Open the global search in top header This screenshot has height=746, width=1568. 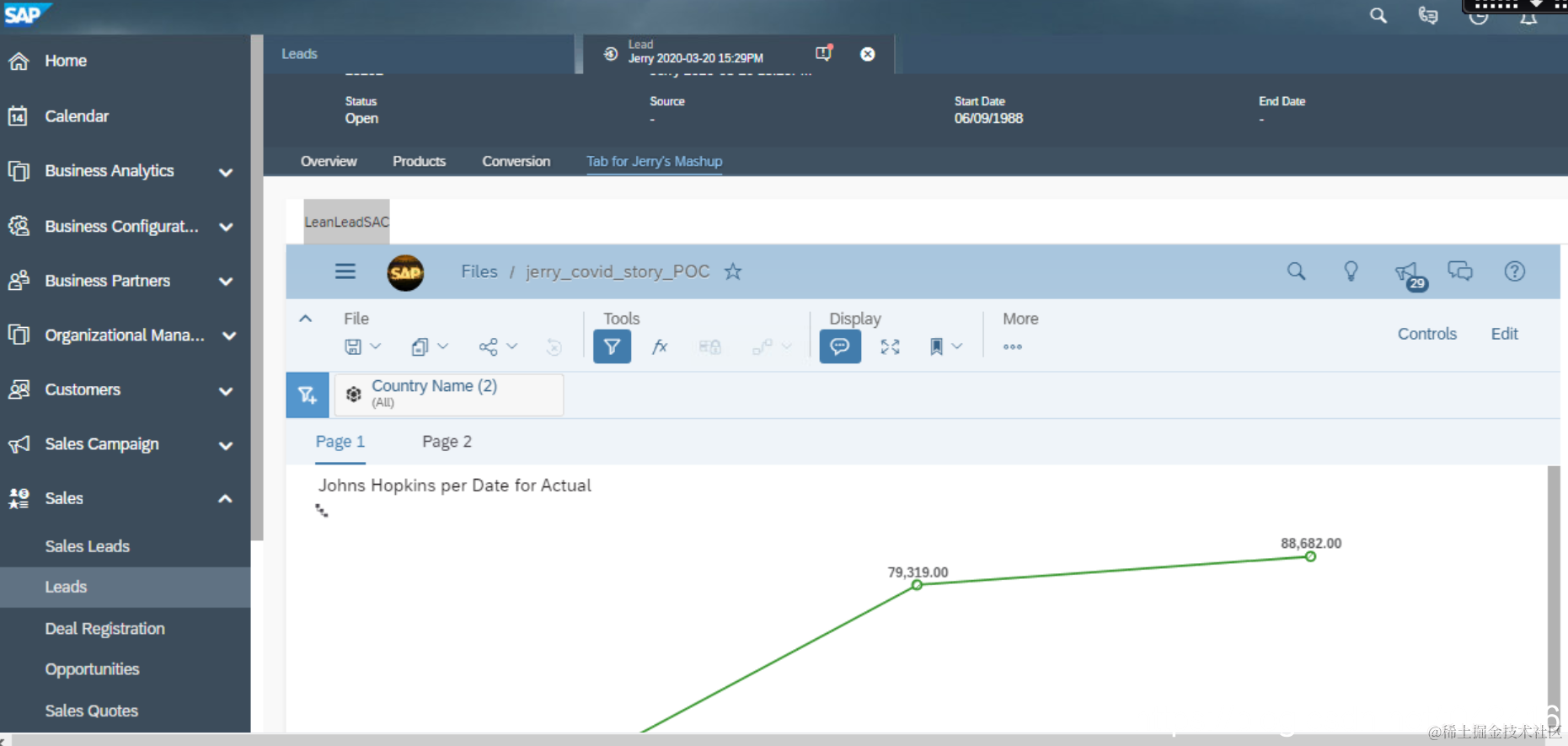(x=1378, y=15)
